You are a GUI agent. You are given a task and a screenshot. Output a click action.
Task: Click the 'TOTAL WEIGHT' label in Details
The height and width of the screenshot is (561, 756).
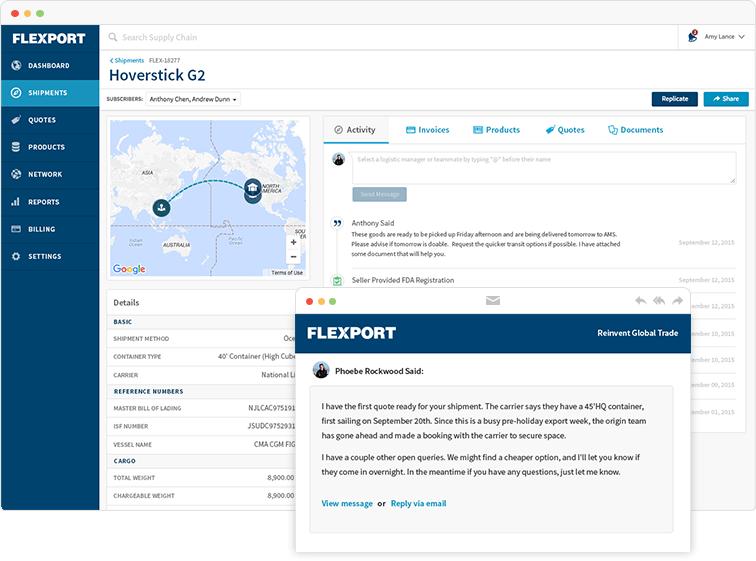[x=134, y=478]
